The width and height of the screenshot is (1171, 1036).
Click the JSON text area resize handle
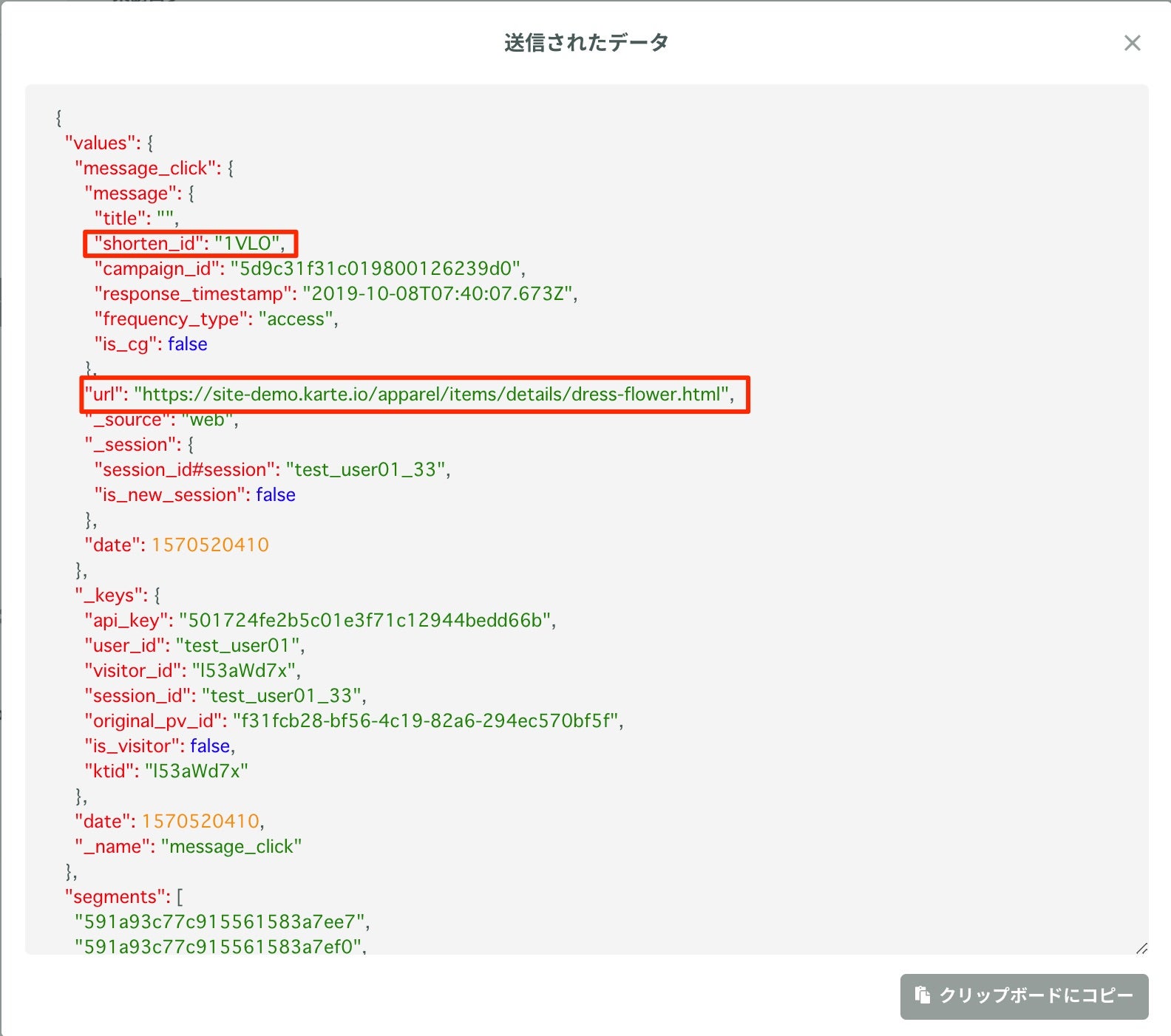[x=1141, y=947]
